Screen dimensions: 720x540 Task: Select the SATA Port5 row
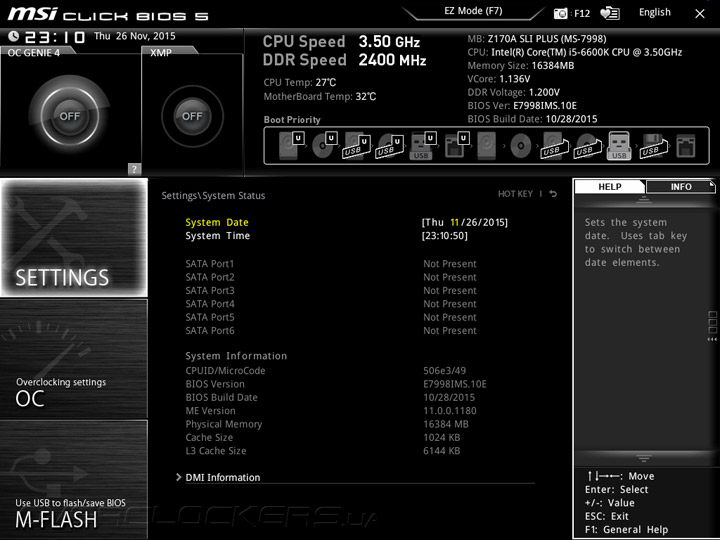point(331,317)
